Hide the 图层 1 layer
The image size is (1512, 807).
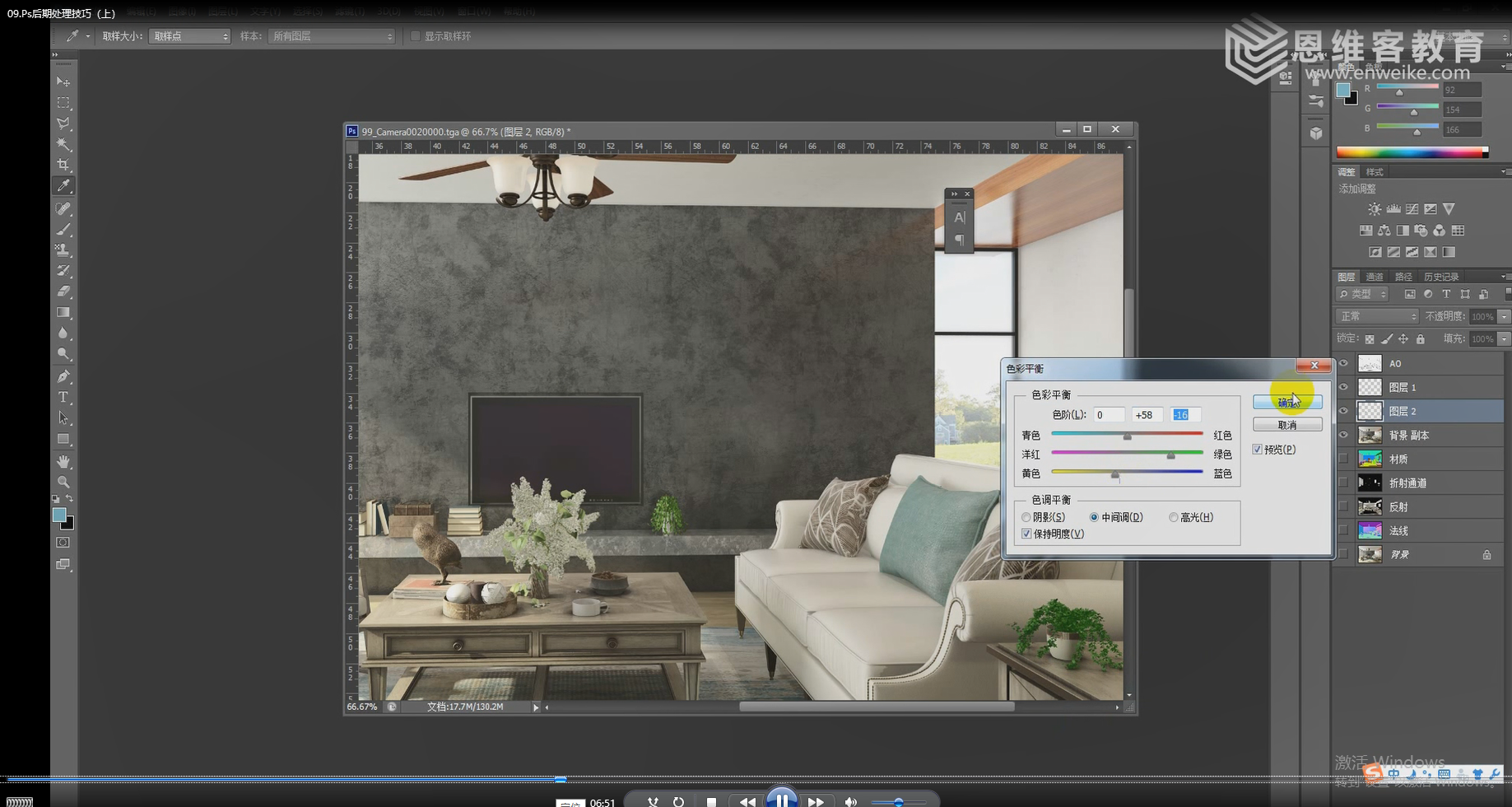coord(1344,387)
